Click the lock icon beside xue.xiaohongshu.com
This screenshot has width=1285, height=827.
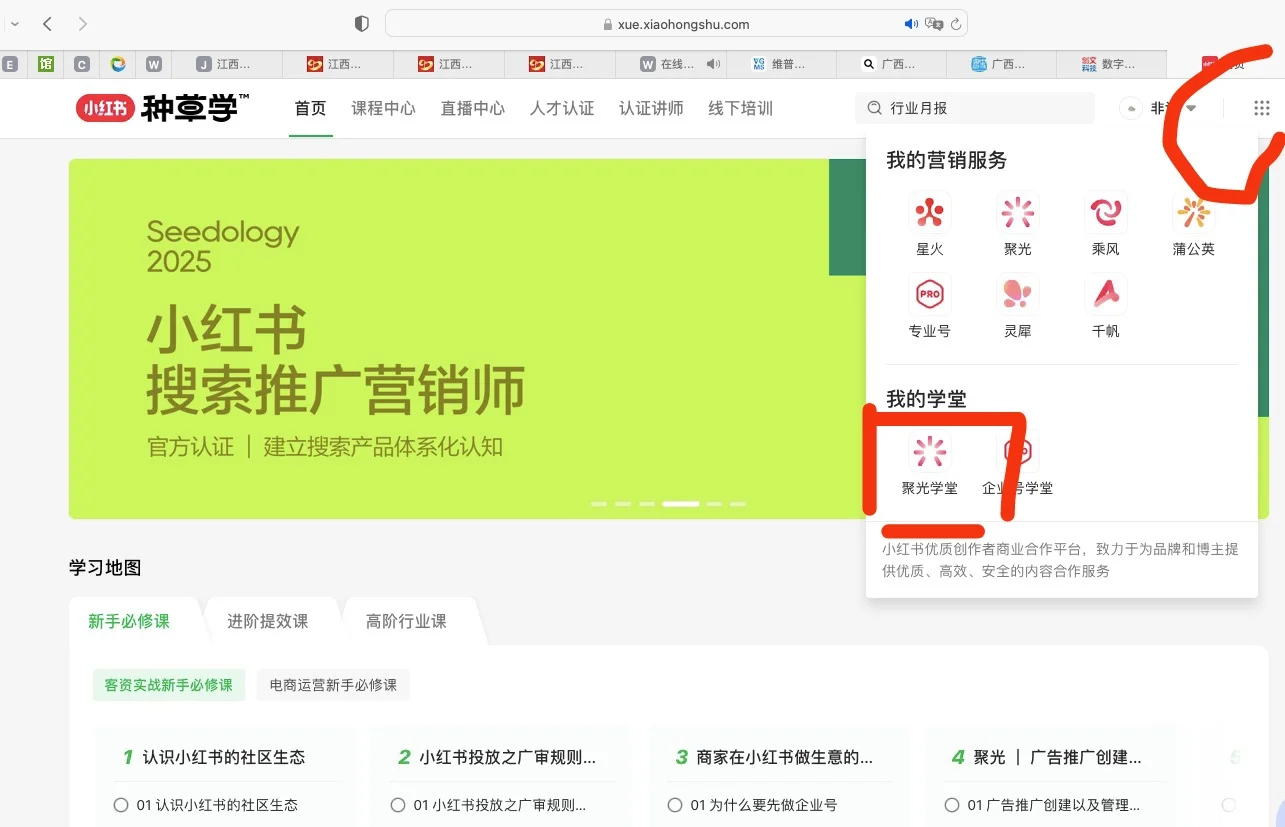608,25
